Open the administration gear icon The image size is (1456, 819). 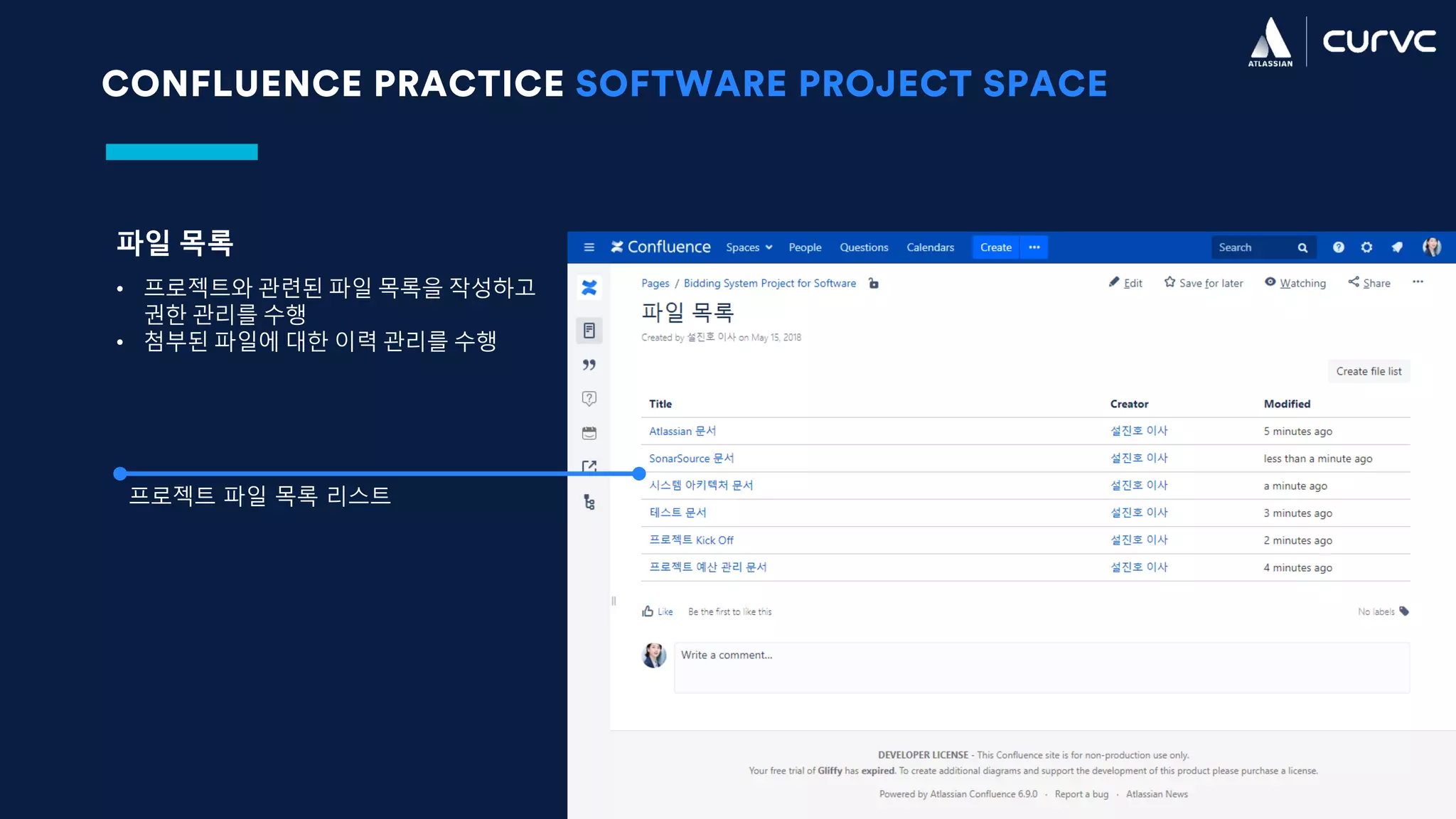(1366, 247)
